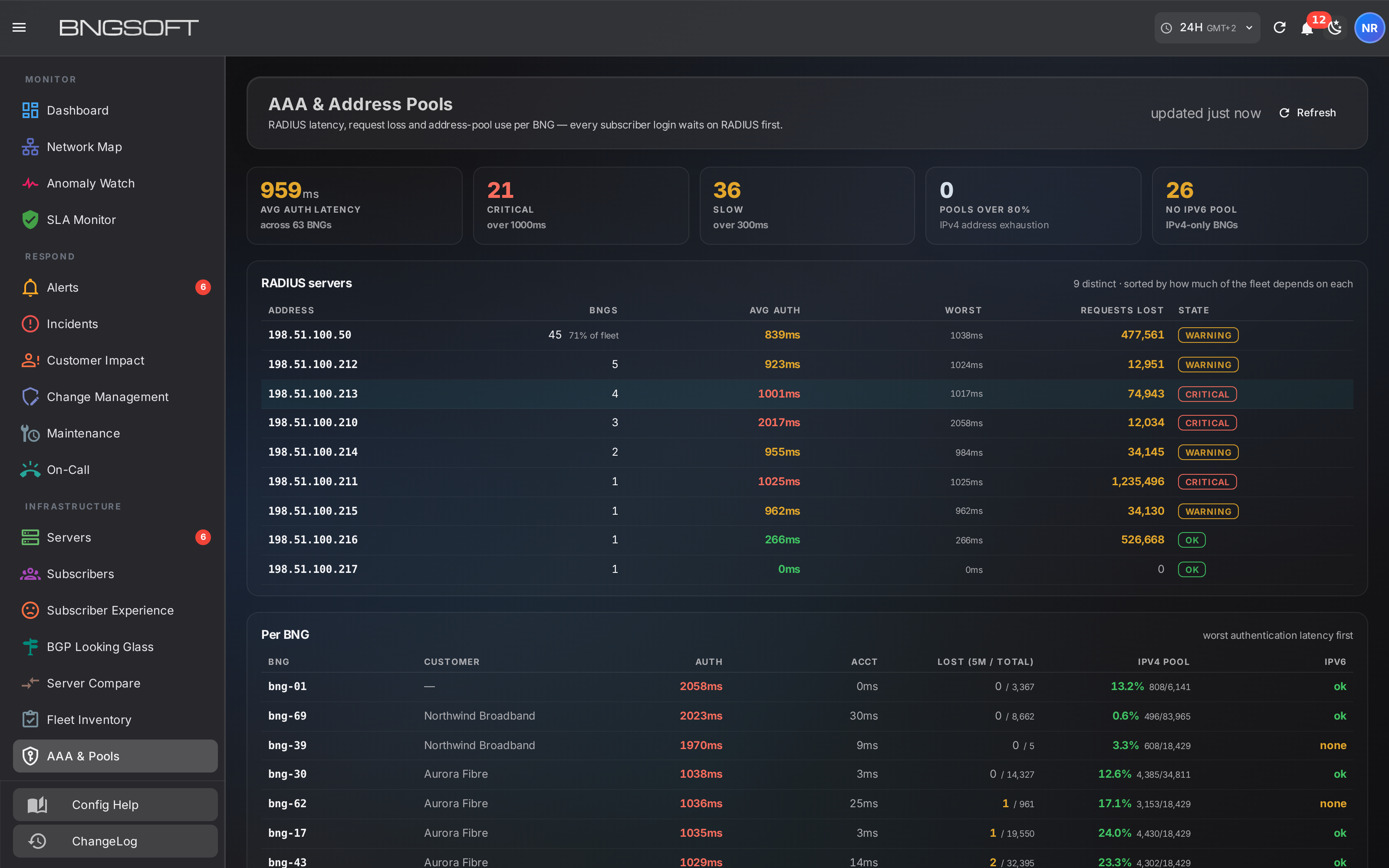Open the ChangeLog button
Image resolution: width=1389 pixels, height=868 pixels.
tap(115, 841)
